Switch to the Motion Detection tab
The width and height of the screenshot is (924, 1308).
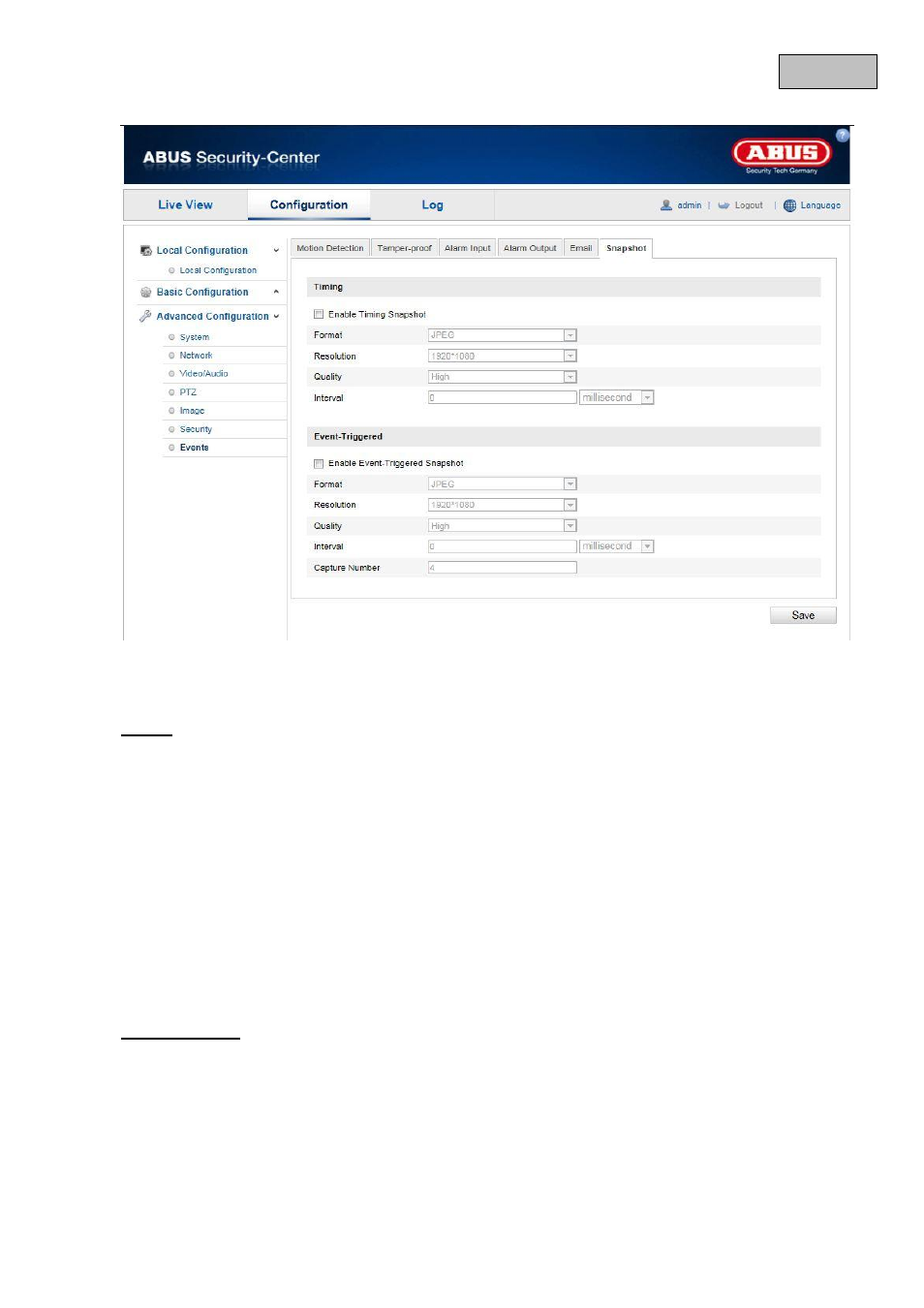(330, 248)
